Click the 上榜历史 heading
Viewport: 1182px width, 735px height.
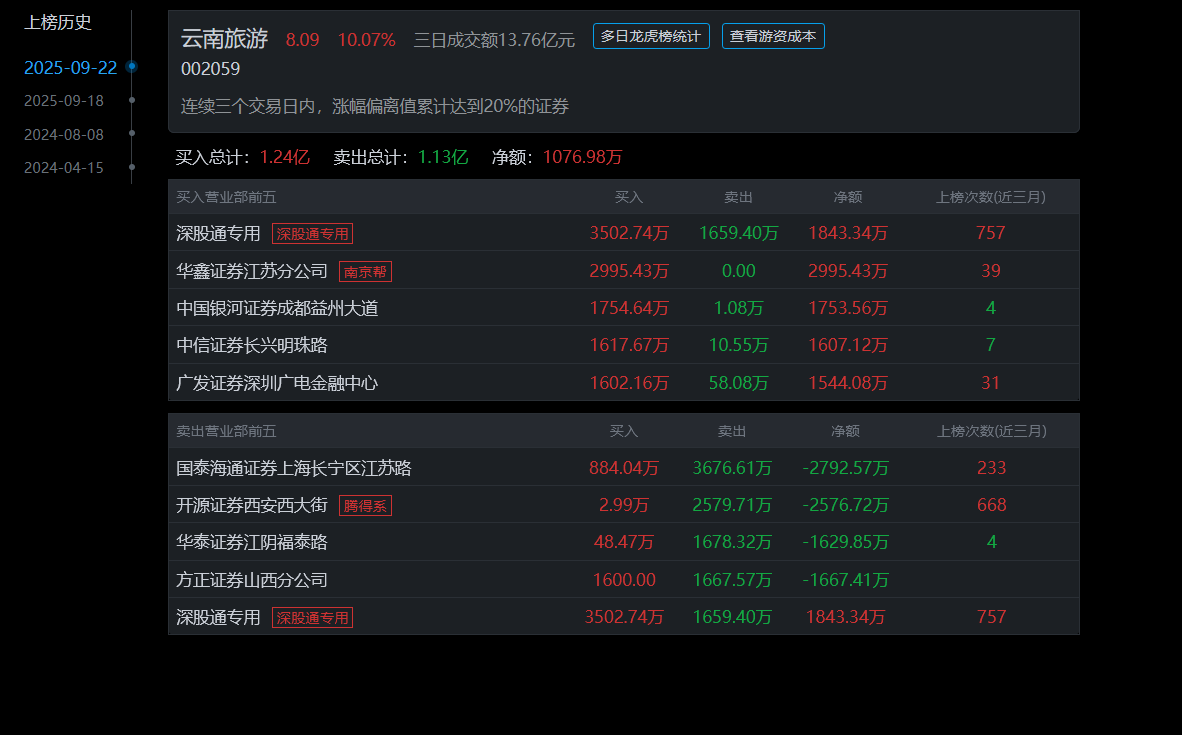(x=58, y=23)
